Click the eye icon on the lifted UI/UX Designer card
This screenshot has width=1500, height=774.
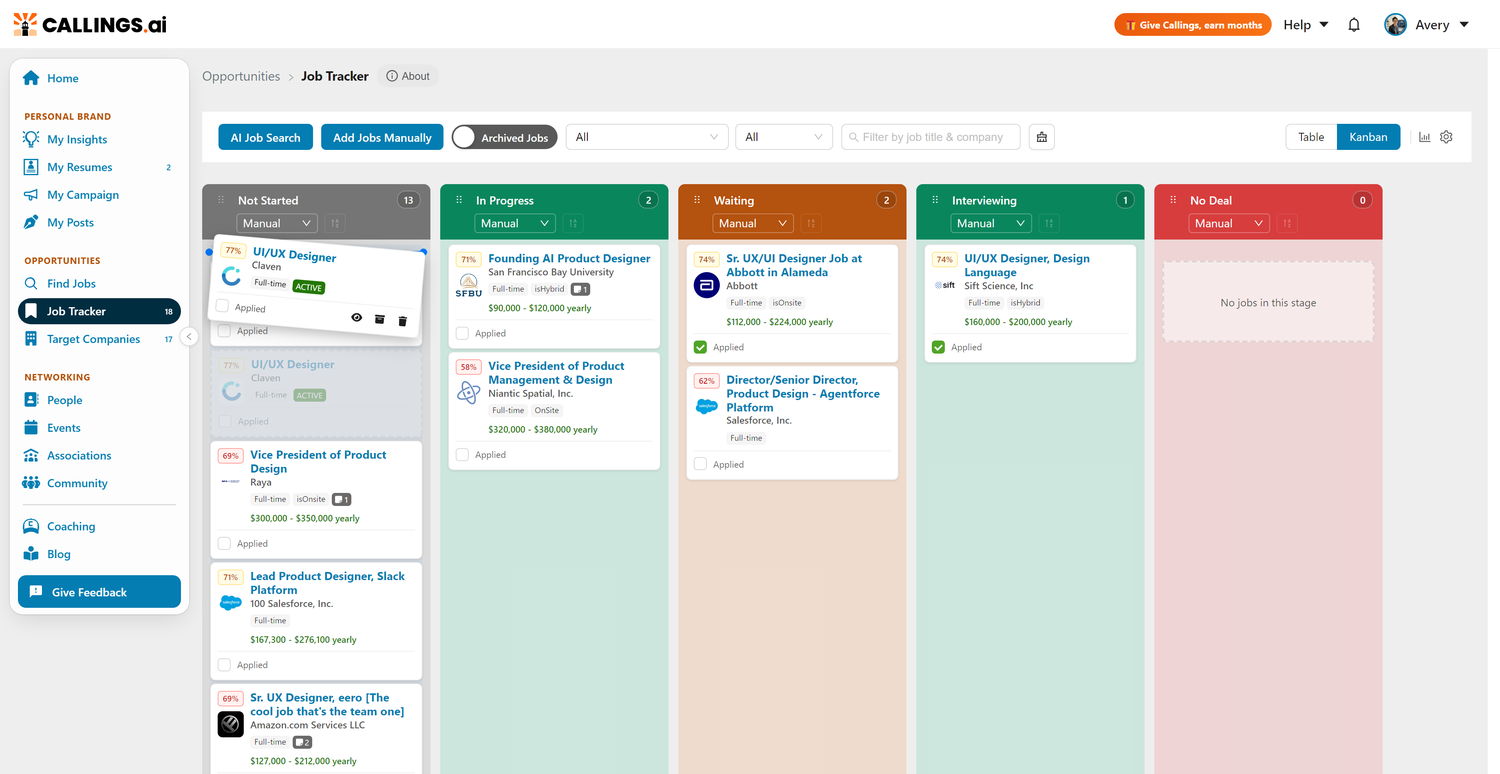[357, 317]
